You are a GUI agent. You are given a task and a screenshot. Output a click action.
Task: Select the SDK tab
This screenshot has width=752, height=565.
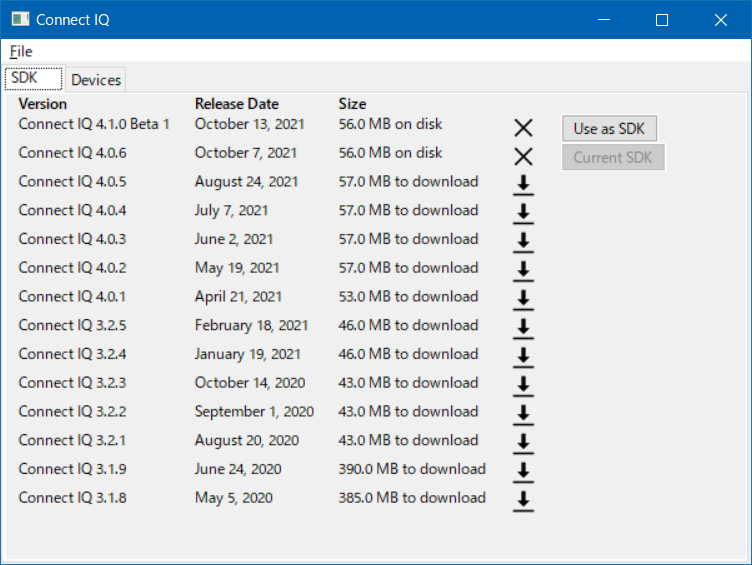pos(34,78)
